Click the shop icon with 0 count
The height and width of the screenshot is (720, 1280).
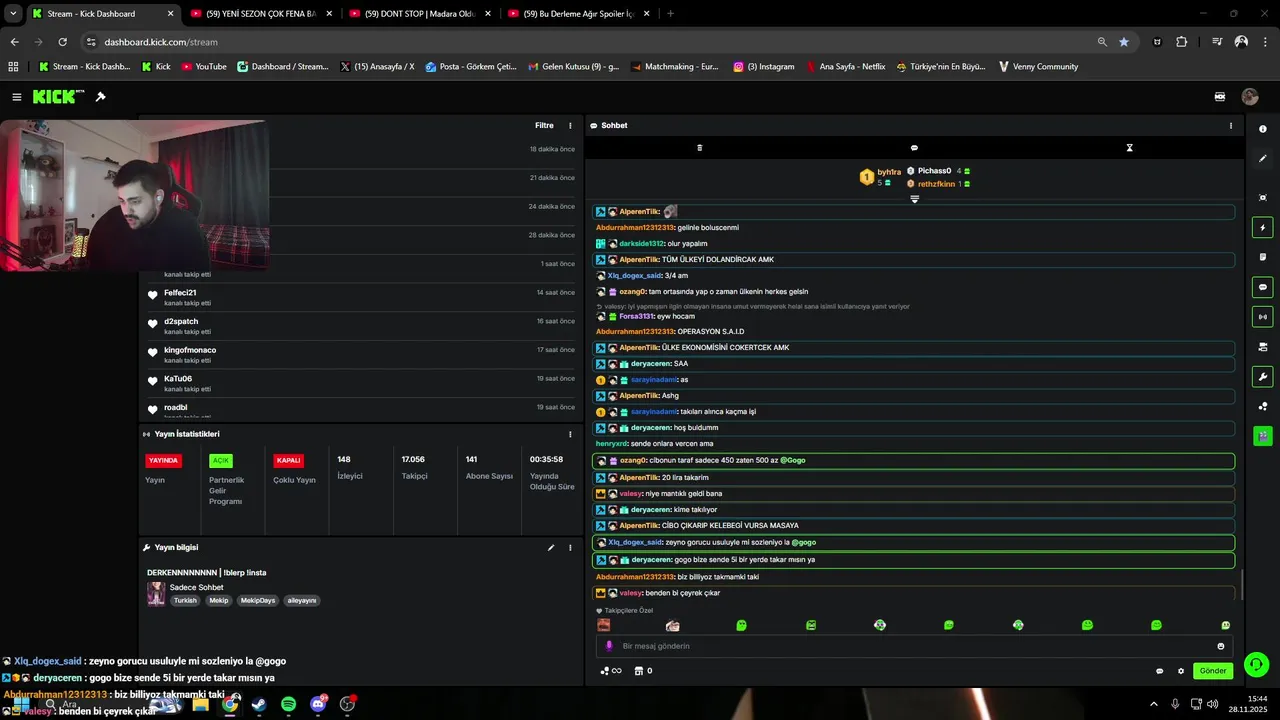(644, 671)
